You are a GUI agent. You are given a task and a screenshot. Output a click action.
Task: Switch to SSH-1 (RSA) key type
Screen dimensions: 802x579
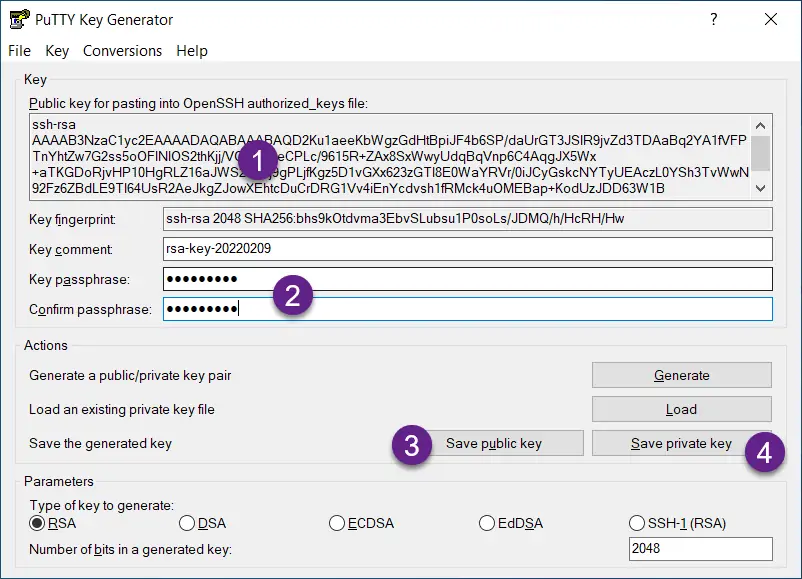tap(637, 523)
